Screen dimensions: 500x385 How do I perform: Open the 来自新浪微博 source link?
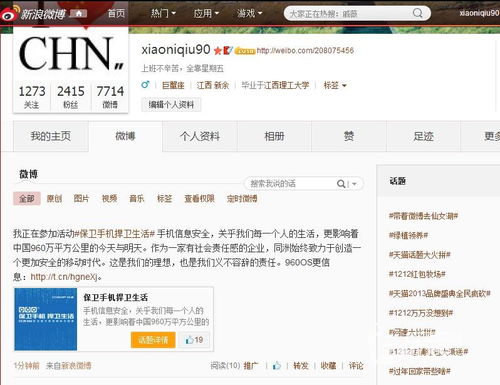tap(69, 366)
